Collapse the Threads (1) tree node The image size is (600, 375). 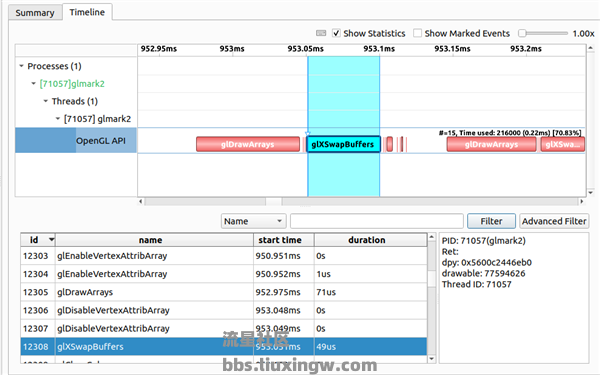tap(46, 101)
